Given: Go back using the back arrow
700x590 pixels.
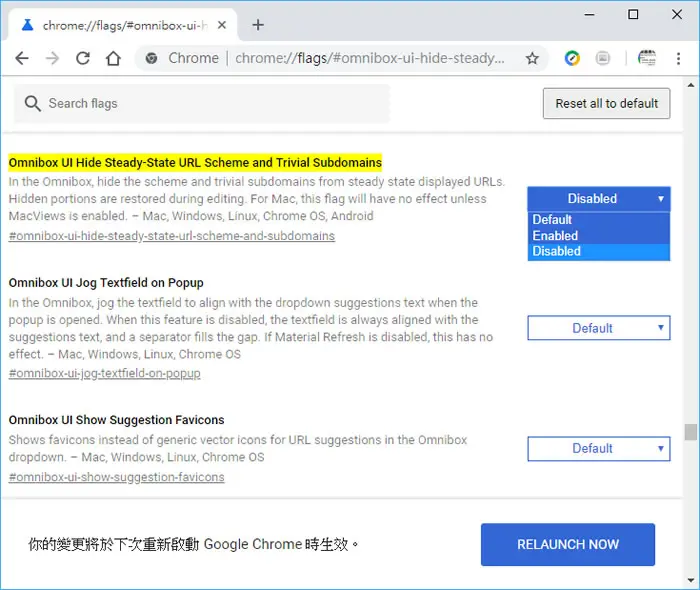Looking at the screenshot, I should point(22,58).
